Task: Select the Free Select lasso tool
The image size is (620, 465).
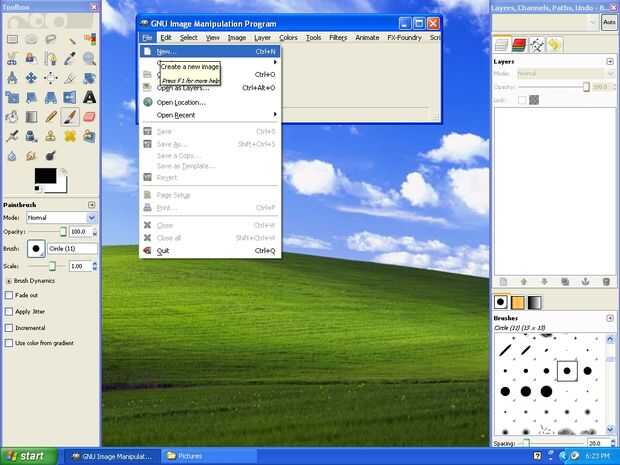Action: tap(51, 39)
